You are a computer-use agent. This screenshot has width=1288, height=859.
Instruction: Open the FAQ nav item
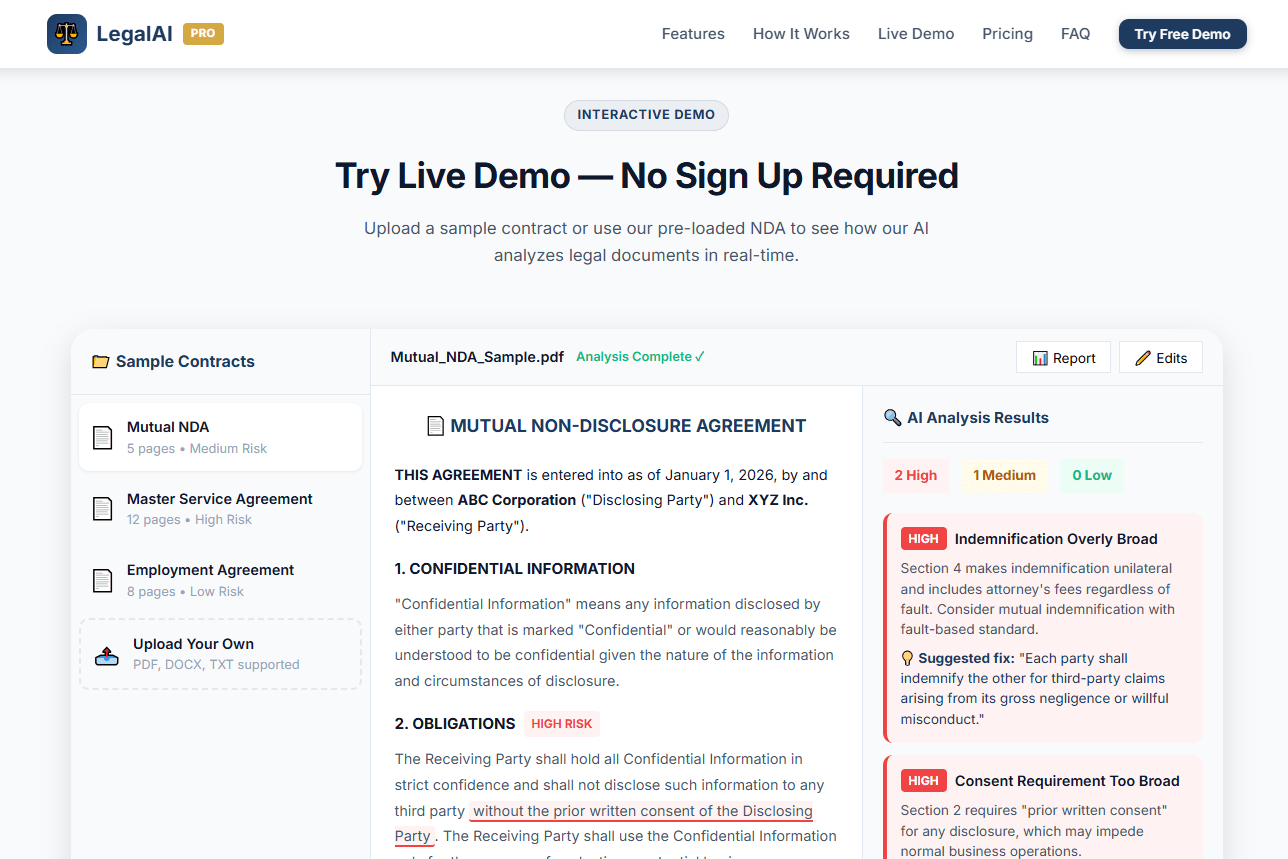point(1075,34)
